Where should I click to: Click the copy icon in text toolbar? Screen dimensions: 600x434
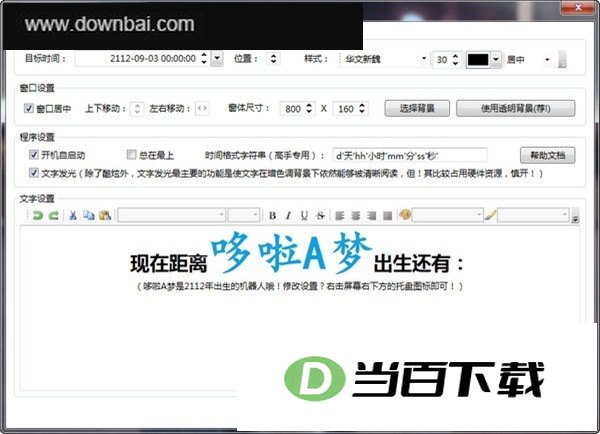tap(89, 215)
